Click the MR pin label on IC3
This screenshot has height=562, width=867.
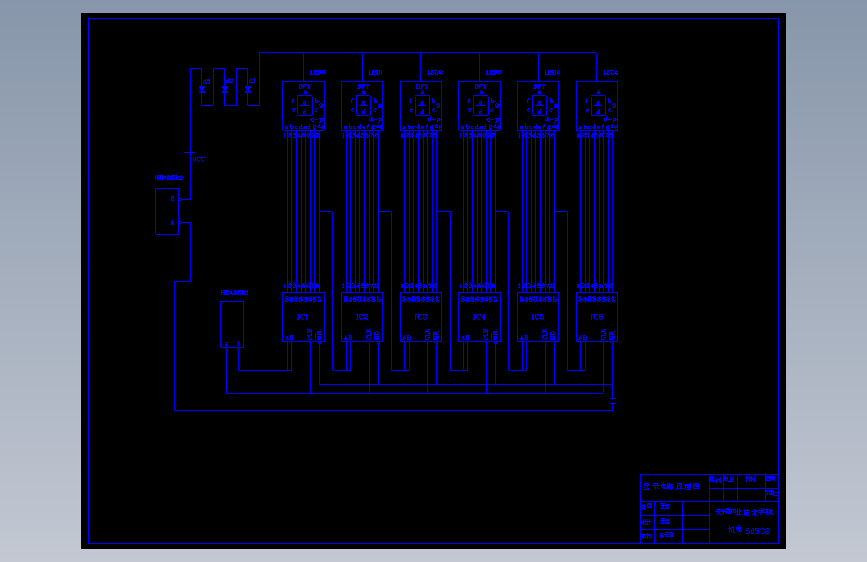point(436,335)
